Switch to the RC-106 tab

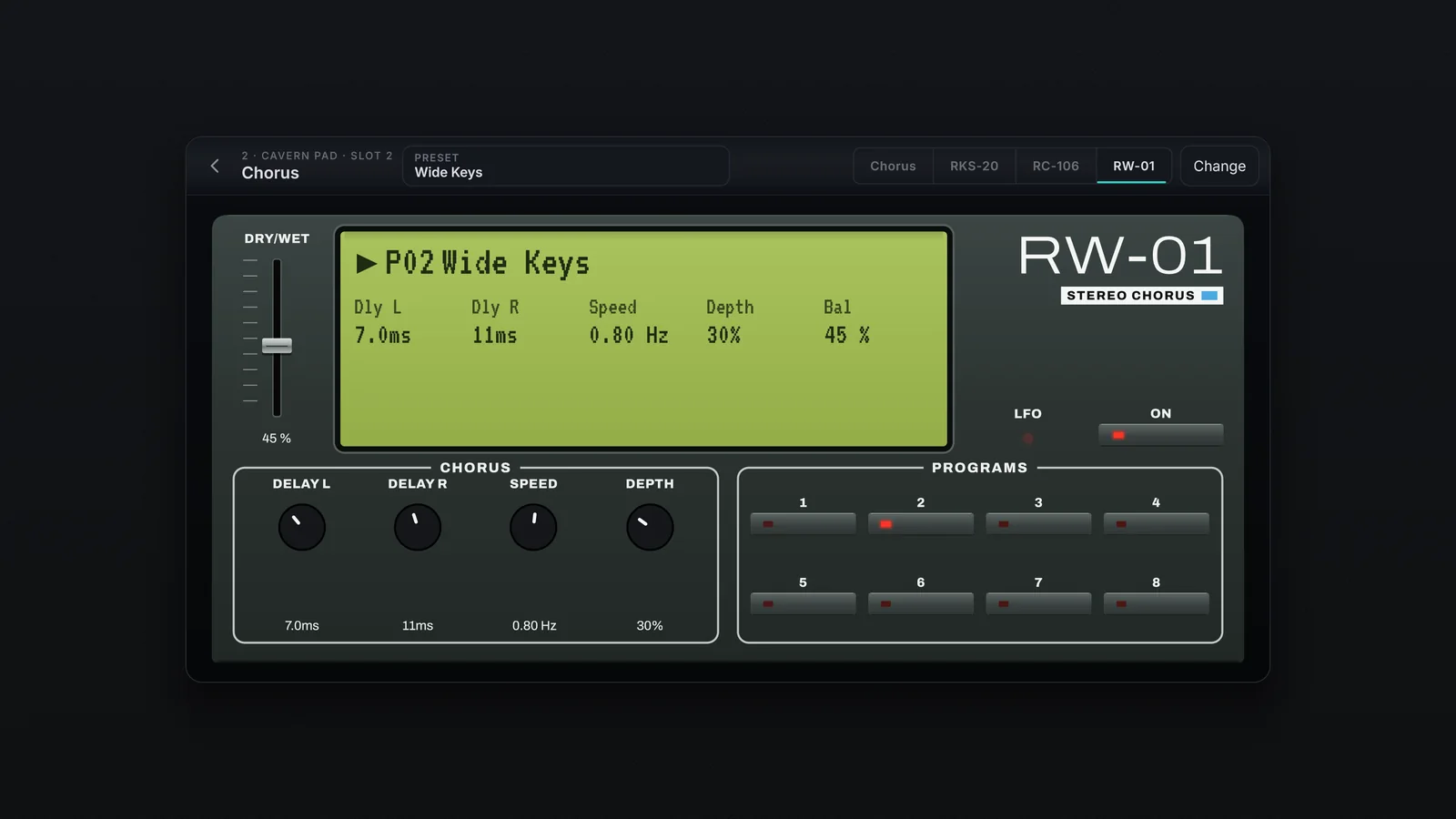coord(1056,166)
